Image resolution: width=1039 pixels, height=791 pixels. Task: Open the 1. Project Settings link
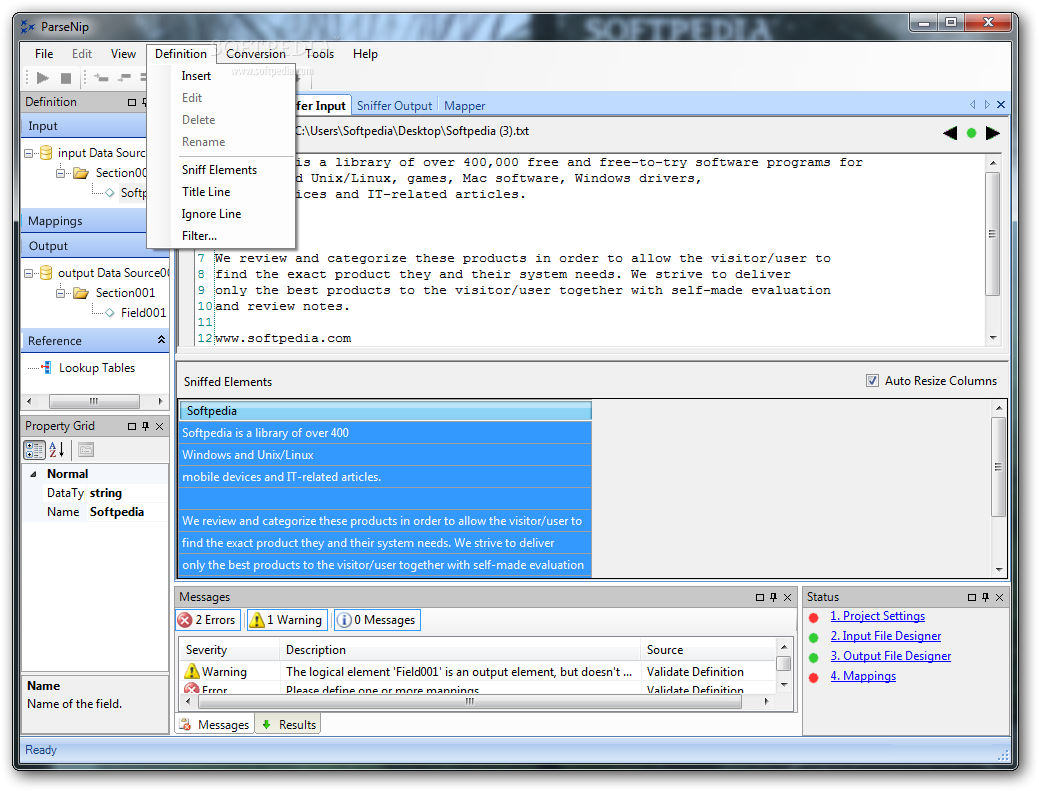(x=877, y=616)
